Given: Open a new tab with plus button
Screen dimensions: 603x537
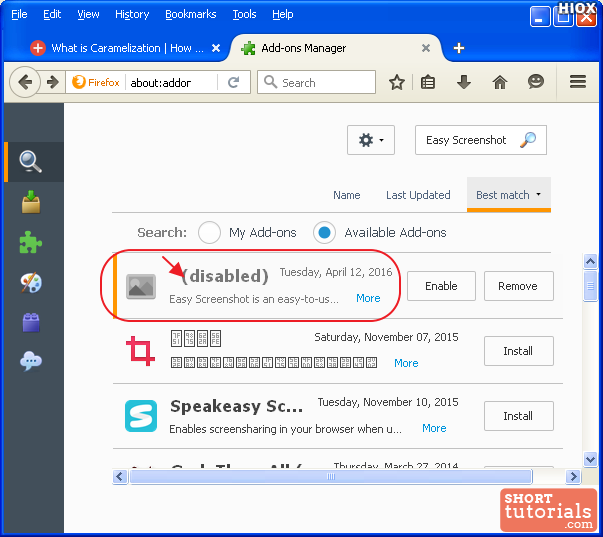Looking at the screenshot, I should [x=458, y=48].
